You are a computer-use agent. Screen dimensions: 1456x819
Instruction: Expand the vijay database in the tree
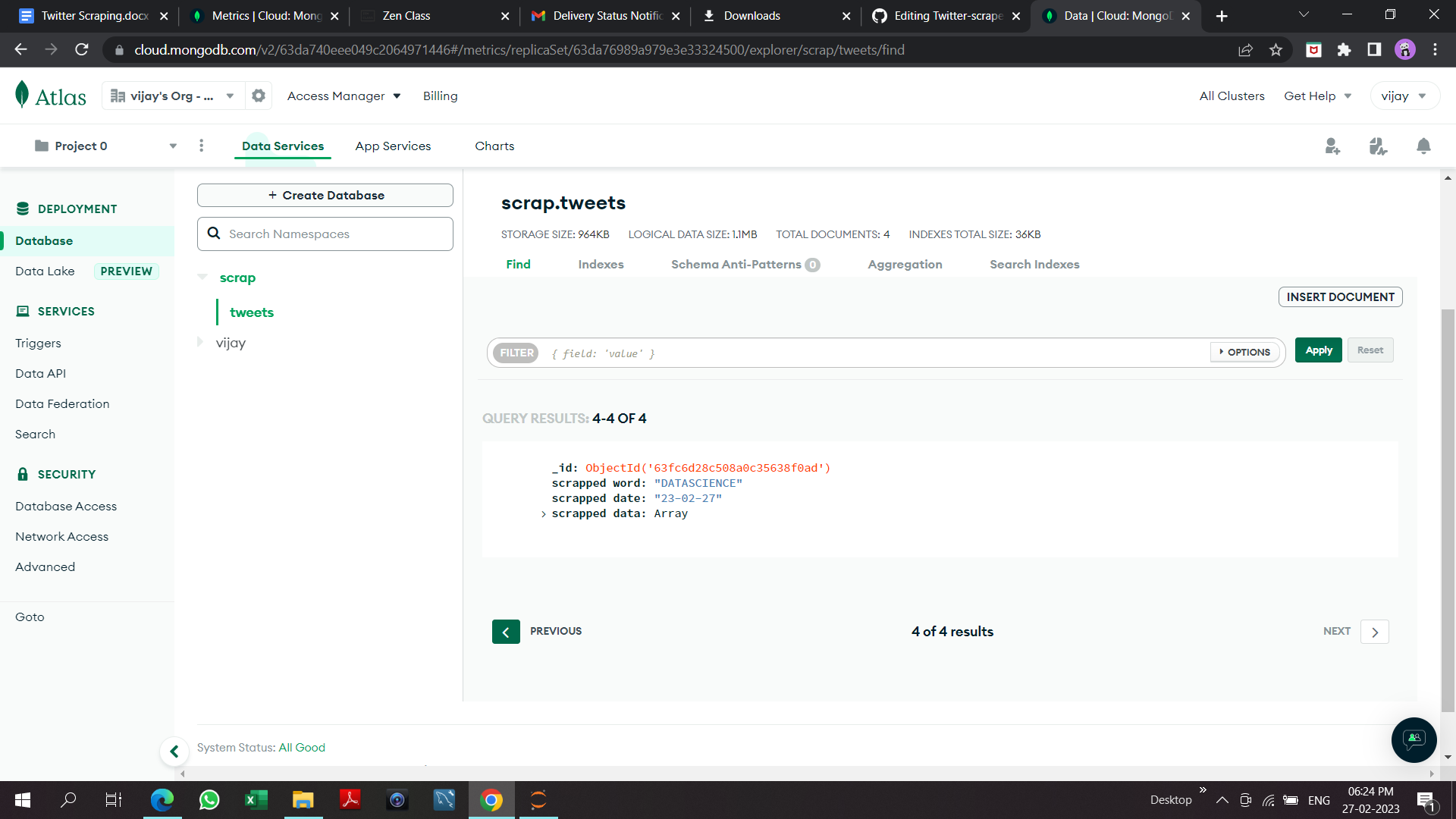click(x=201, y=342)
